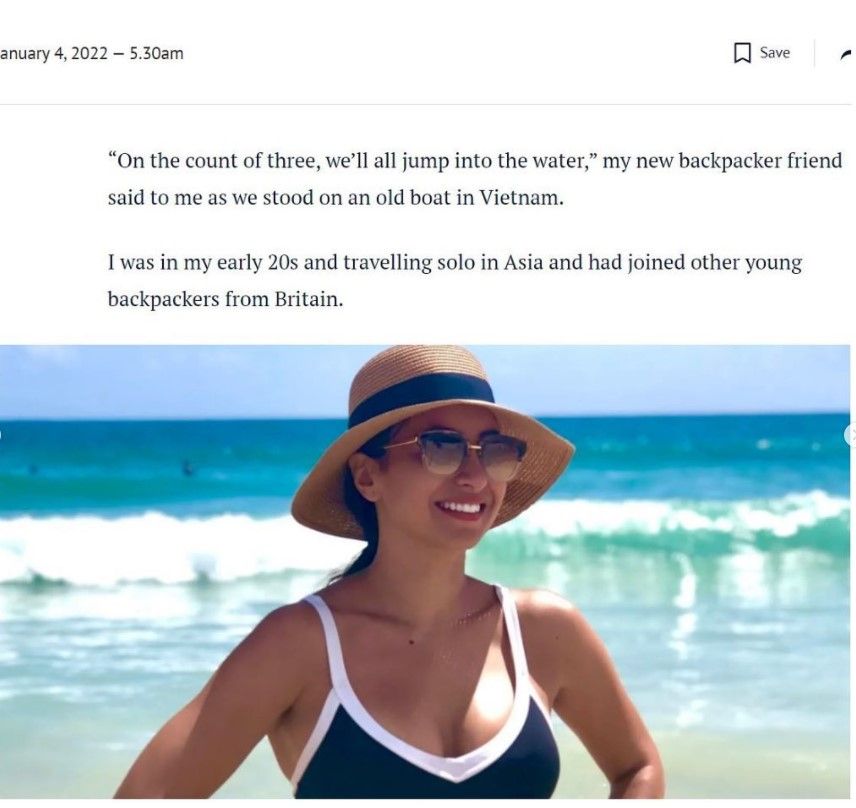Click the horizontal divider below the date
The width and height of the screenshot is (856, 808).
(428, 104)
